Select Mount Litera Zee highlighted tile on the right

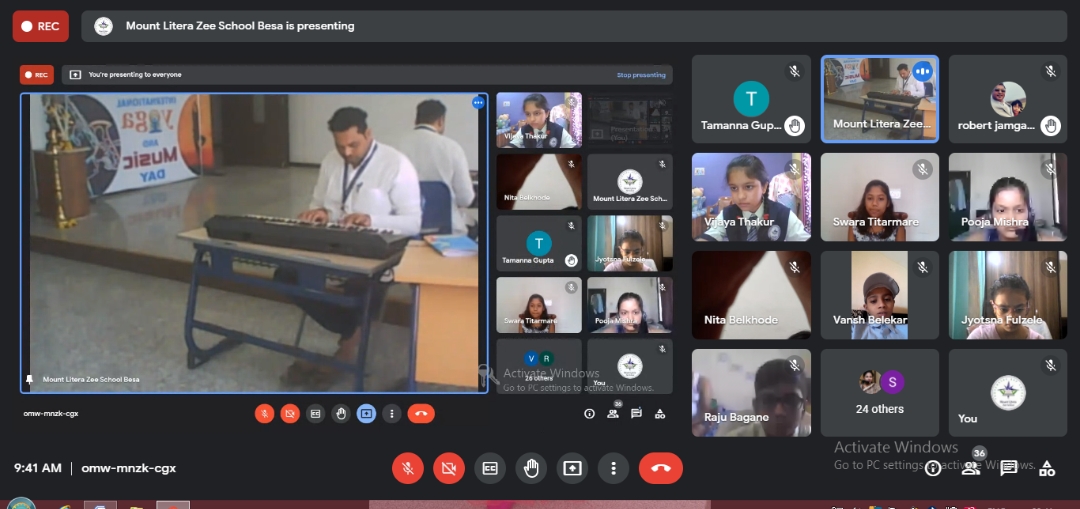point(880,99)
